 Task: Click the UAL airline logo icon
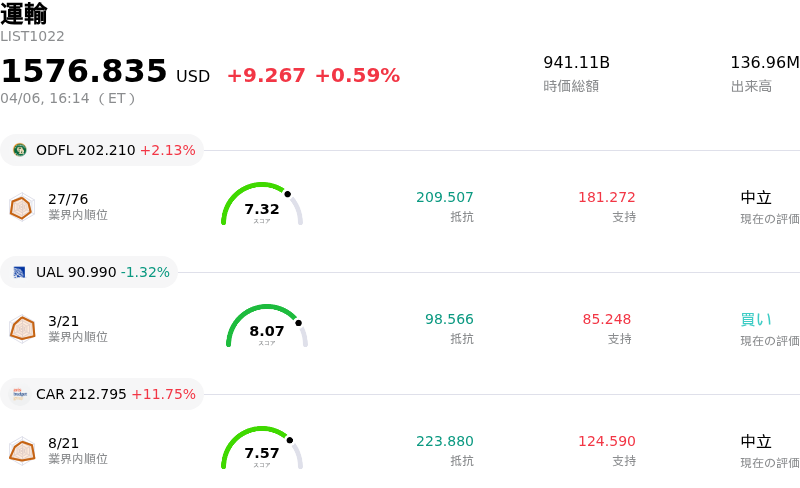tap(20, 272)
